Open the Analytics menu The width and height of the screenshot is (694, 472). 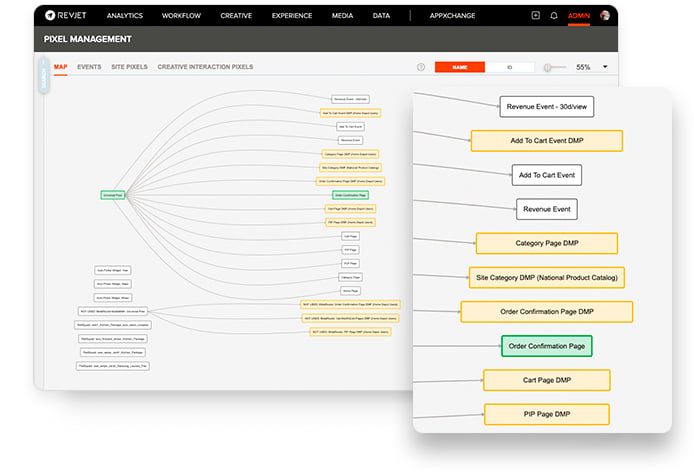[x=124, y=16]
